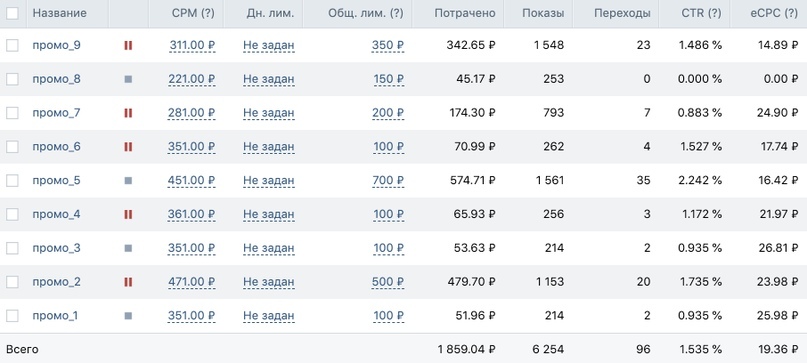Image resolution: width=807 pixels, height=363 pixels.
Task: Select the checkbox for промо_9
Action: click(x=12, y=45)
